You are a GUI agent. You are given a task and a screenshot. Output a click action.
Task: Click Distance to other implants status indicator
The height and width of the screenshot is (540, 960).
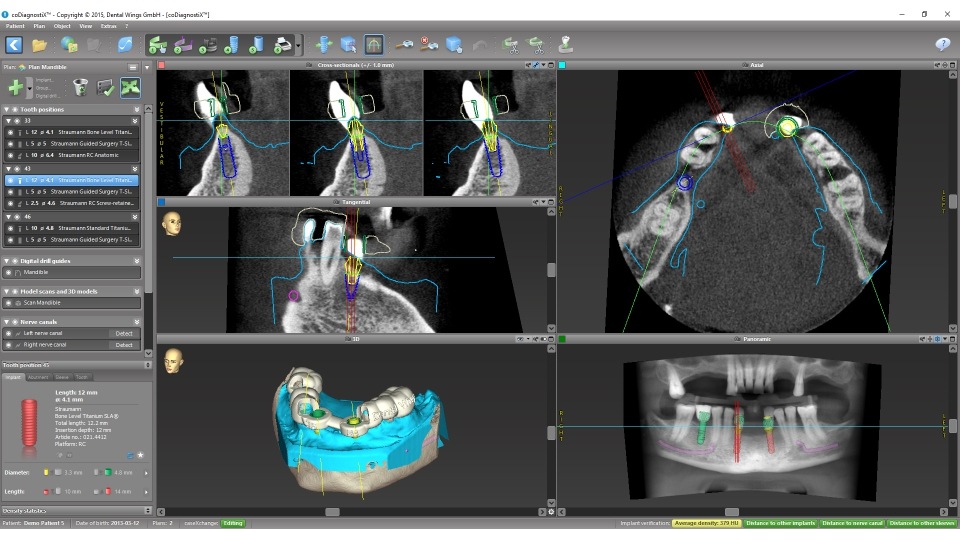tap(781, 523)
